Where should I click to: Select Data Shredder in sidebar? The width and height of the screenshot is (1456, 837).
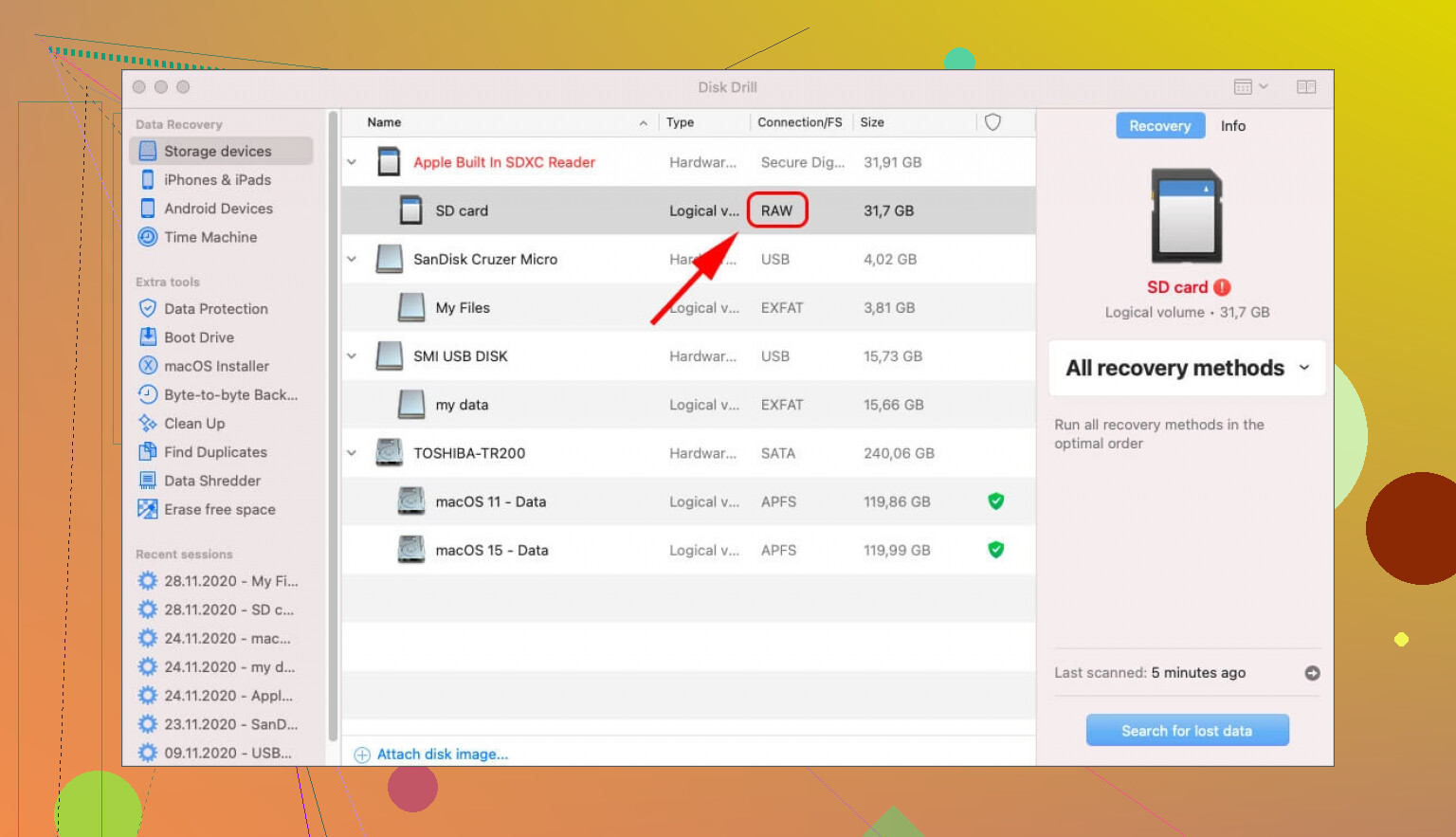point(211,481)
